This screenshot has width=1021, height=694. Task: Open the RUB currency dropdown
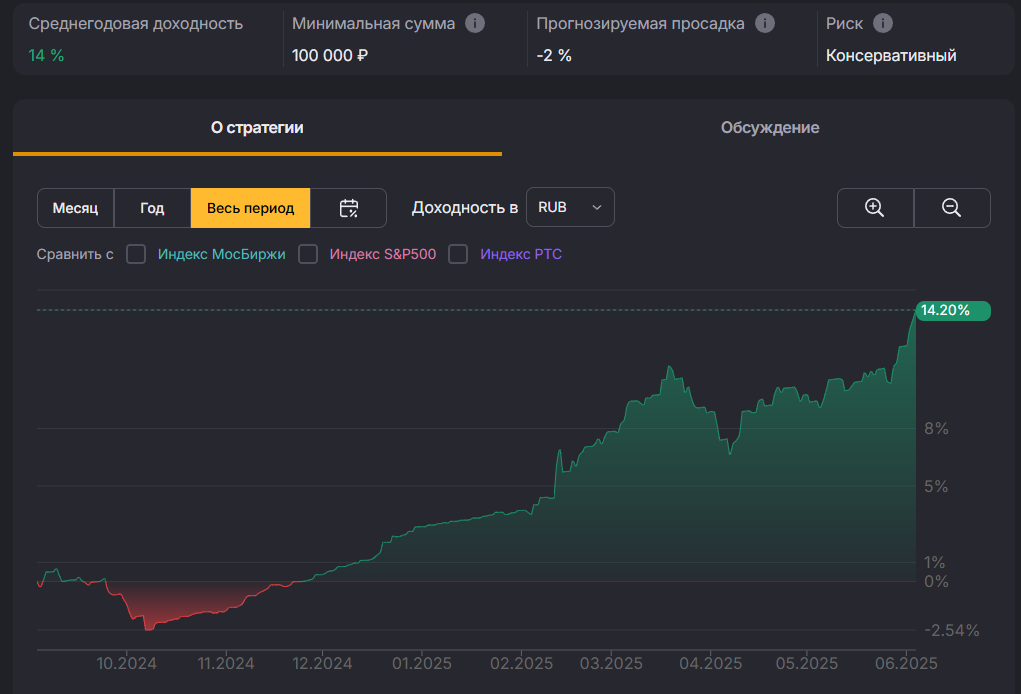[570, 207]
